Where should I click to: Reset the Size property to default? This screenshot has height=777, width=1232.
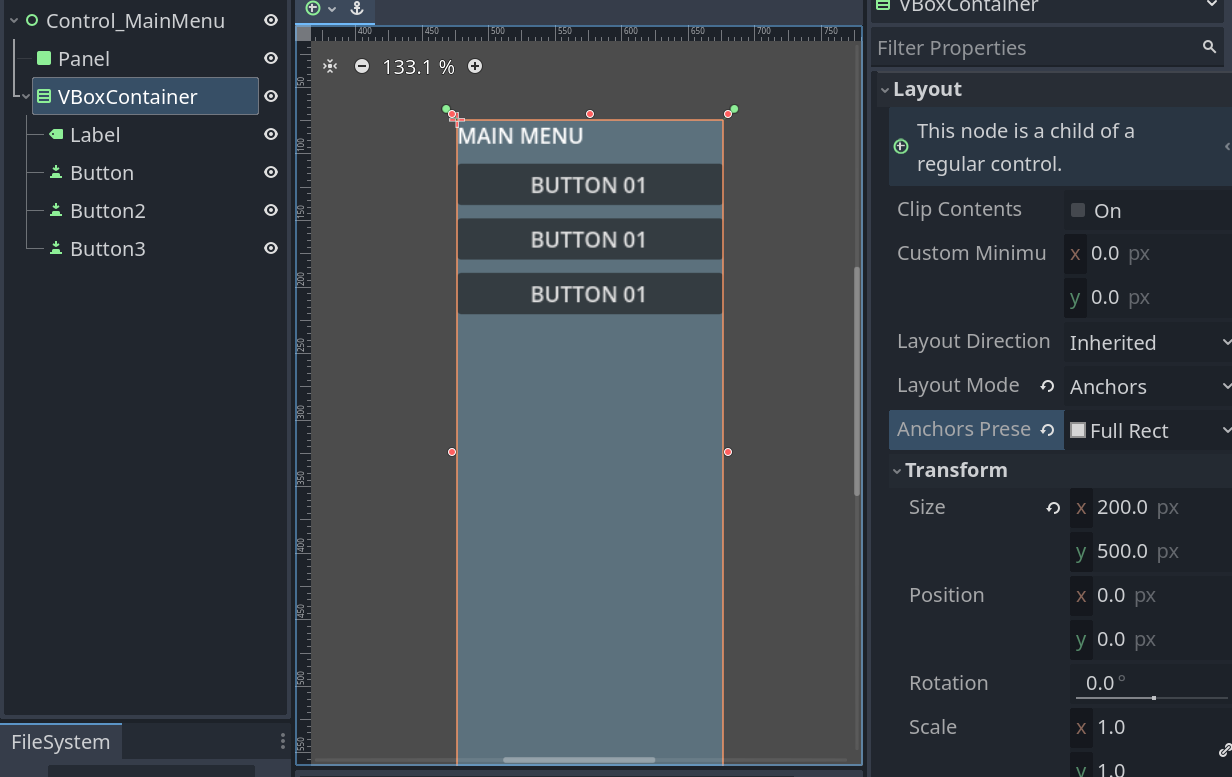(1053, 508)
